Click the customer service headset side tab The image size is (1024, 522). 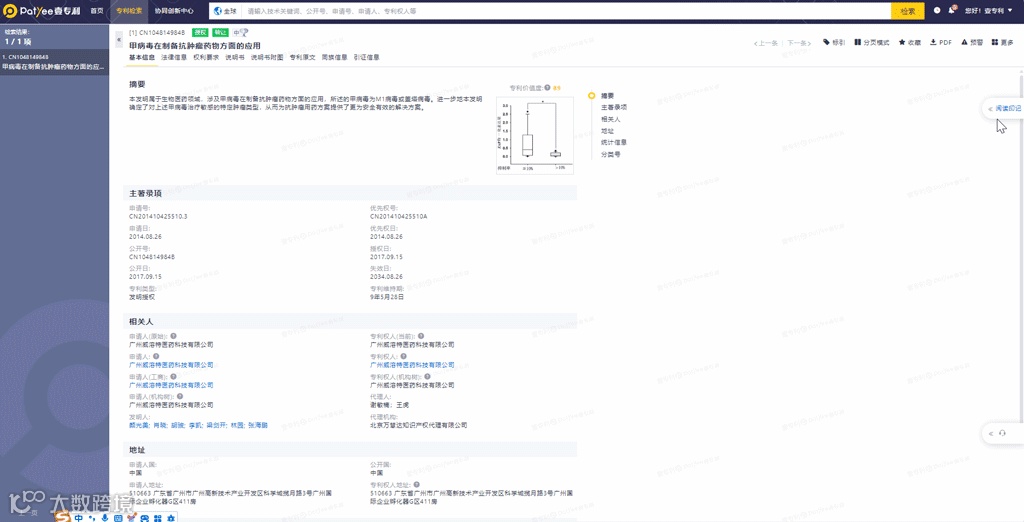pyautogui.click(x=1003, y=433)
